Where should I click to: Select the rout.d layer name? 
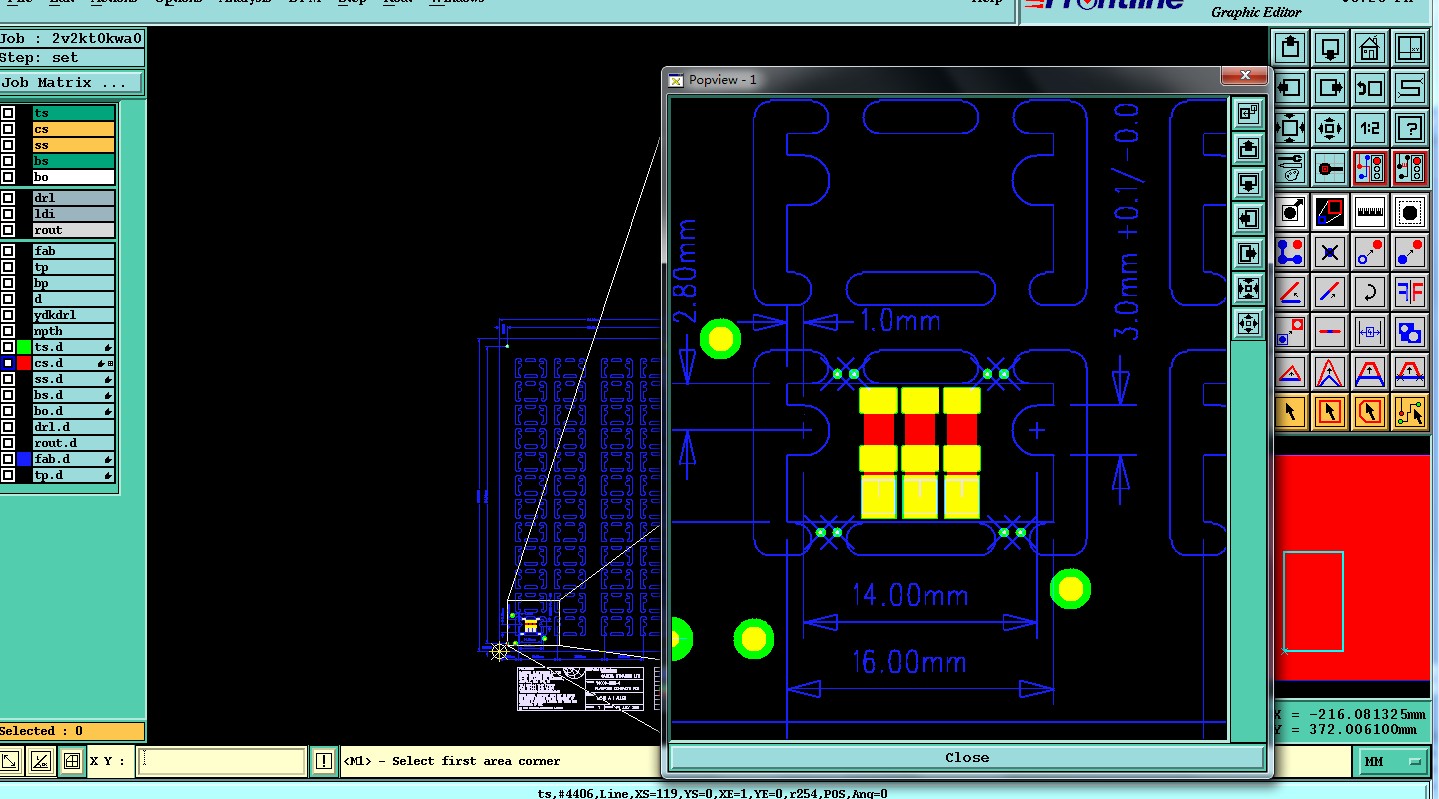(x=74, y=443)
